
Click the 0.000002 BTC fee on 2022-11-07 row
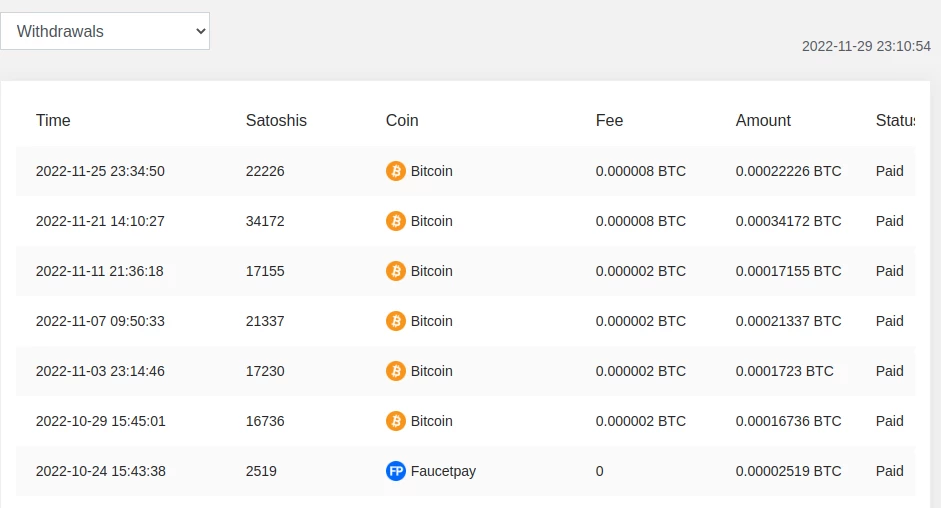coord(640,321)
